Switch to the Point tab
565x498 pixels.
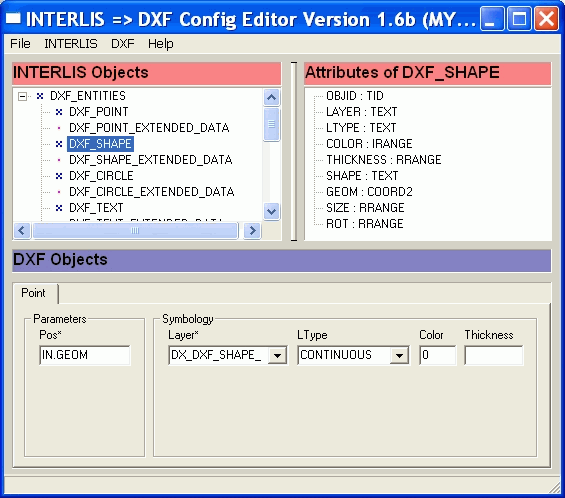tap(33, 293)
